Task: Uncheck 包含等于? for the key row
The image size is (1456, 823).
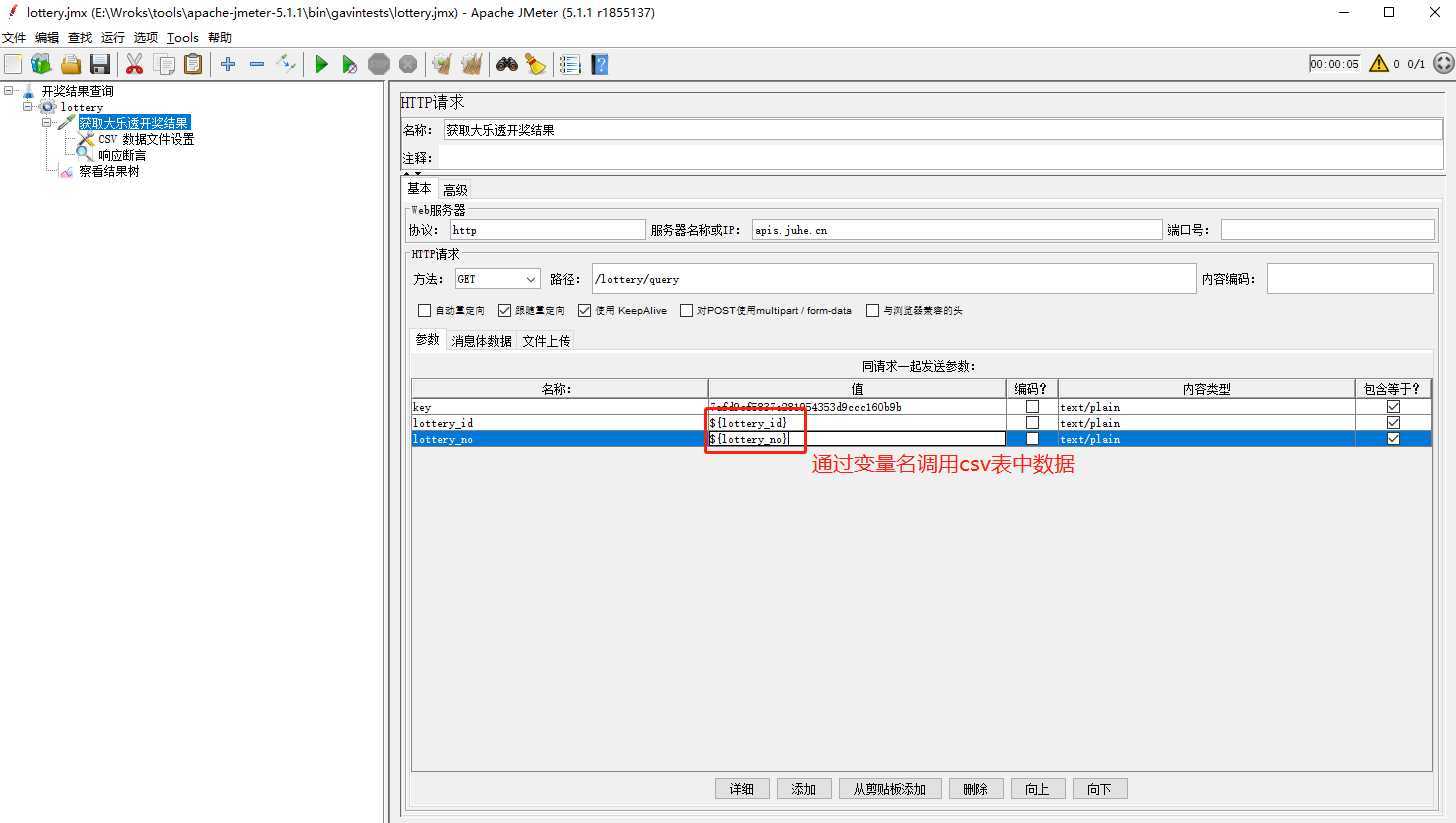Action: pos(1393,407)
